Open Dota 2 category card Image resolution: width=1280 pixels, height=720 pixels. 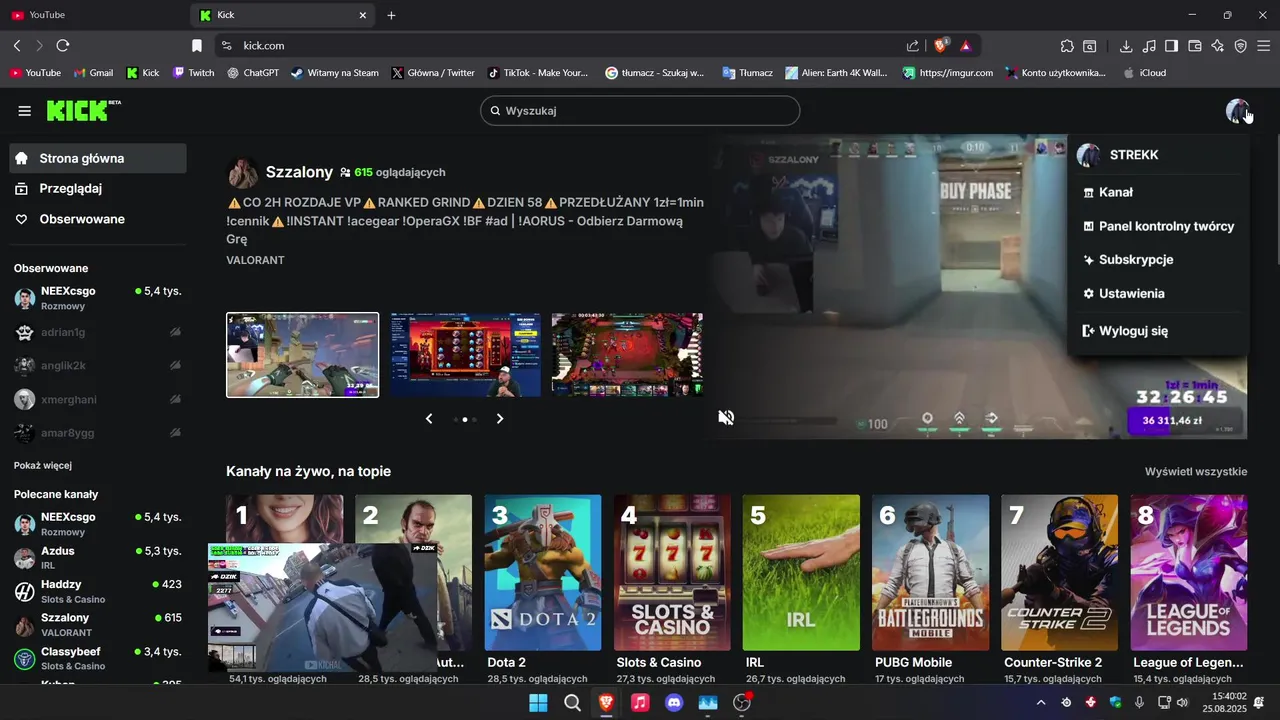[x=543, y=573]
